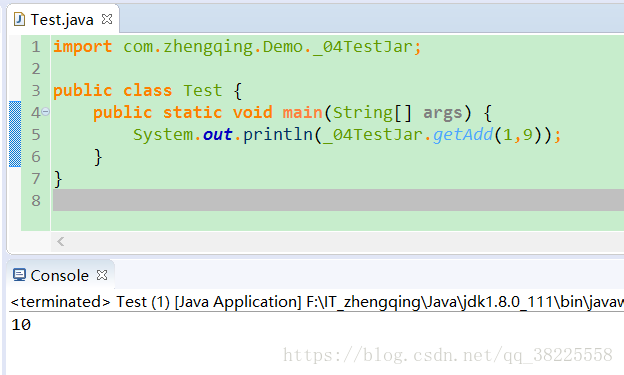This screenshot has width=624, height=375.
Task: Click _04TestJar reference on line 5
Action: [372, 135]
